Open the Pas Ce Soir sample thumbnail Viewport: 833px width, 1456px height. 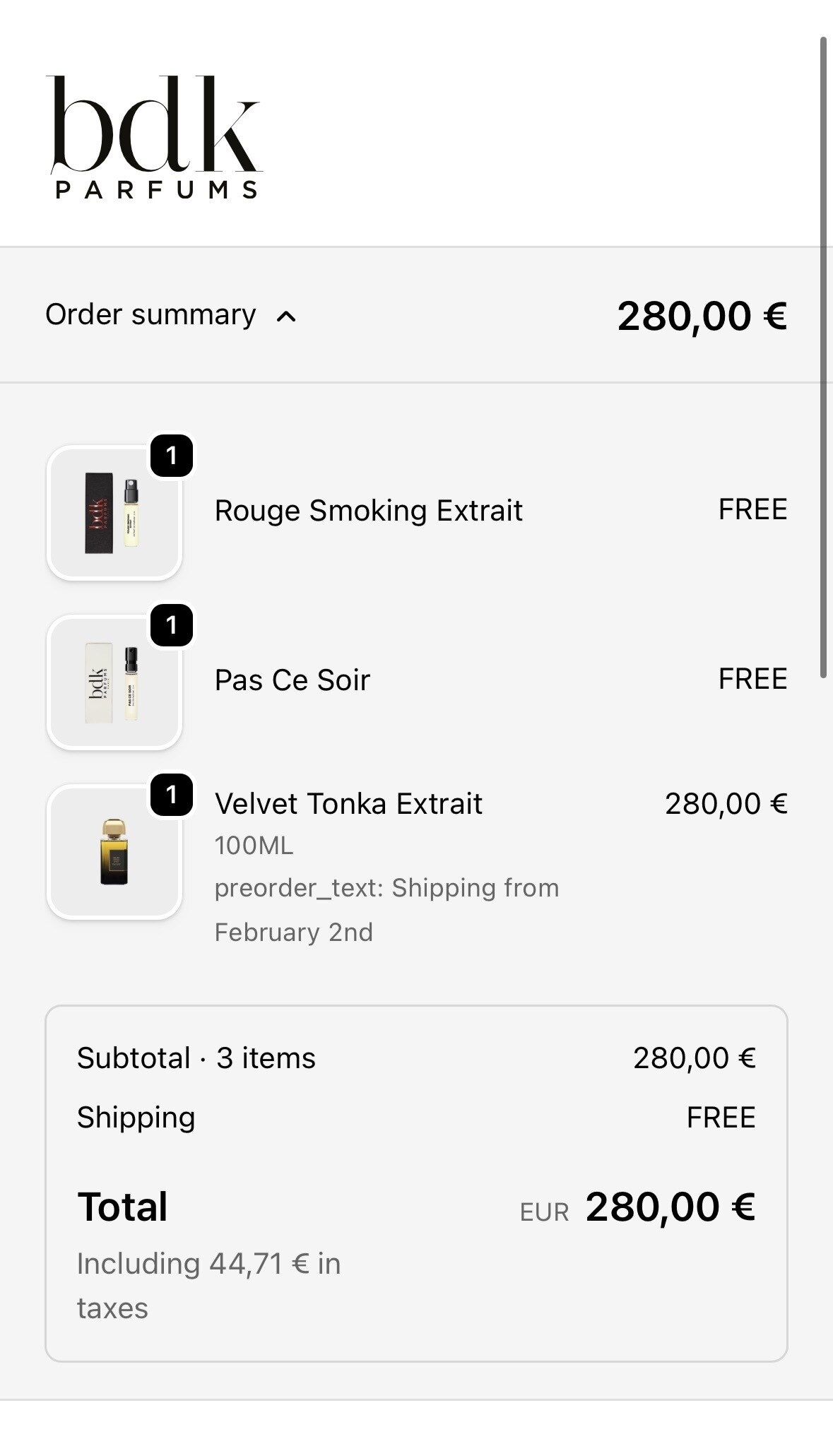(x=114, y=682)
